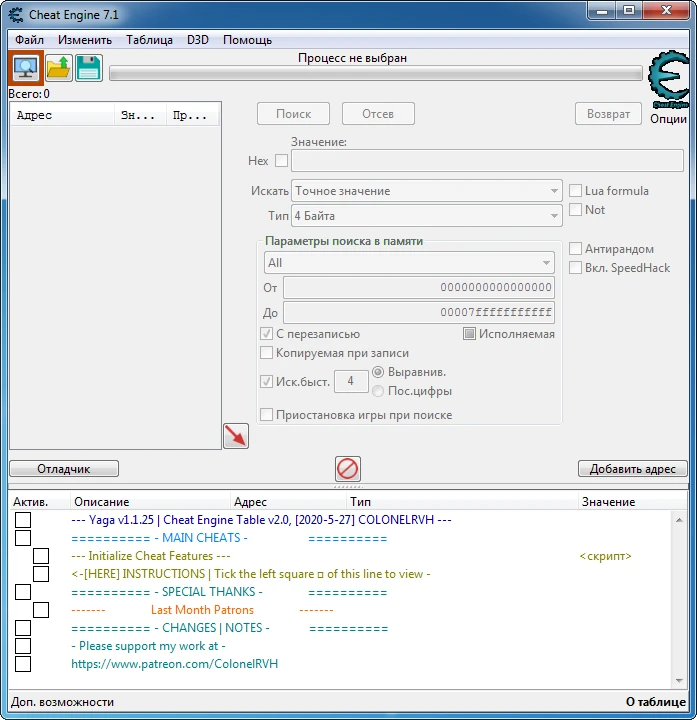Screen dimensions: 697x720
Task: Toggle the Иск.быст. checkbox
Action: point(266,382)
